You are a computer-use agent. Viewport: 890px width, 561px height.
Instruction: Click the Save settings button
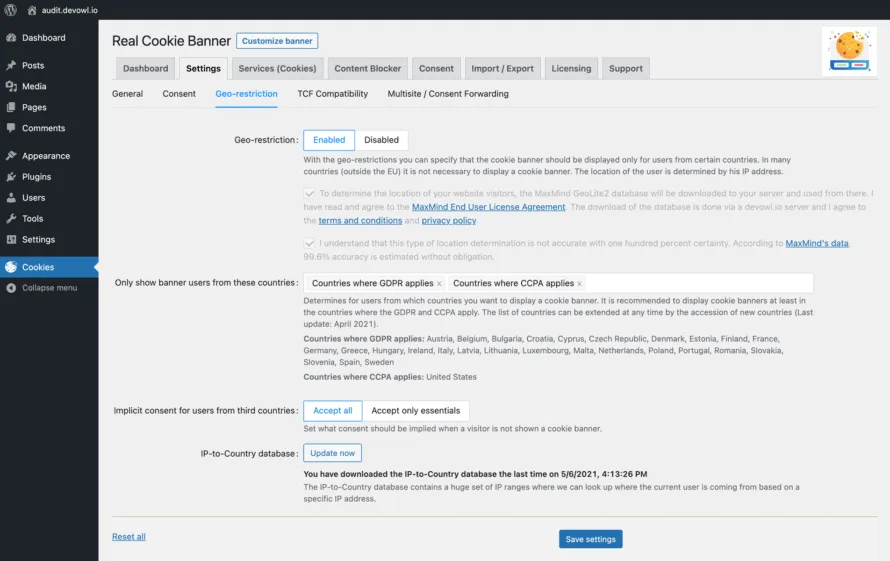pos(590,539)
